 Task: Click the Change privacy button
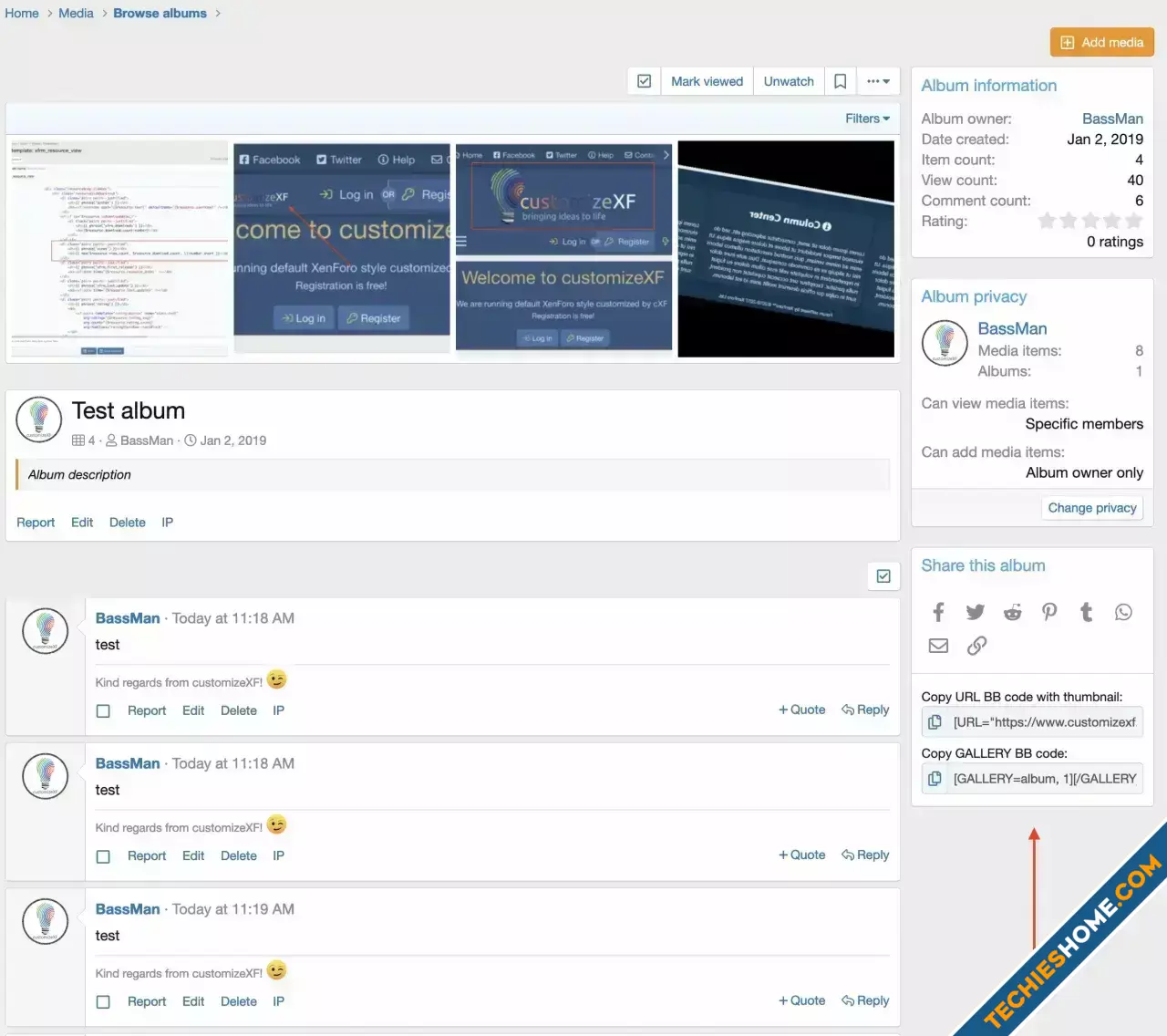(1092, 508)
